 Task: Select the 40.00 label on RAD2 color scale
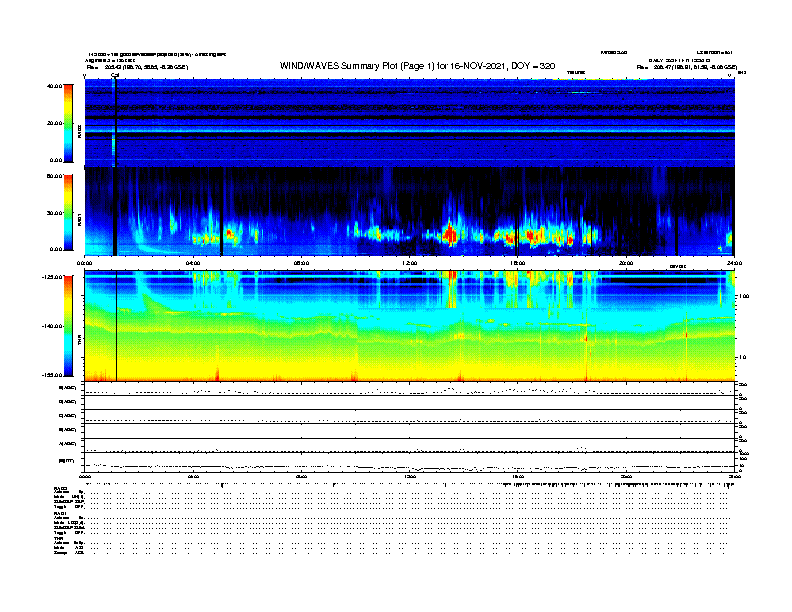pos(55,86)
